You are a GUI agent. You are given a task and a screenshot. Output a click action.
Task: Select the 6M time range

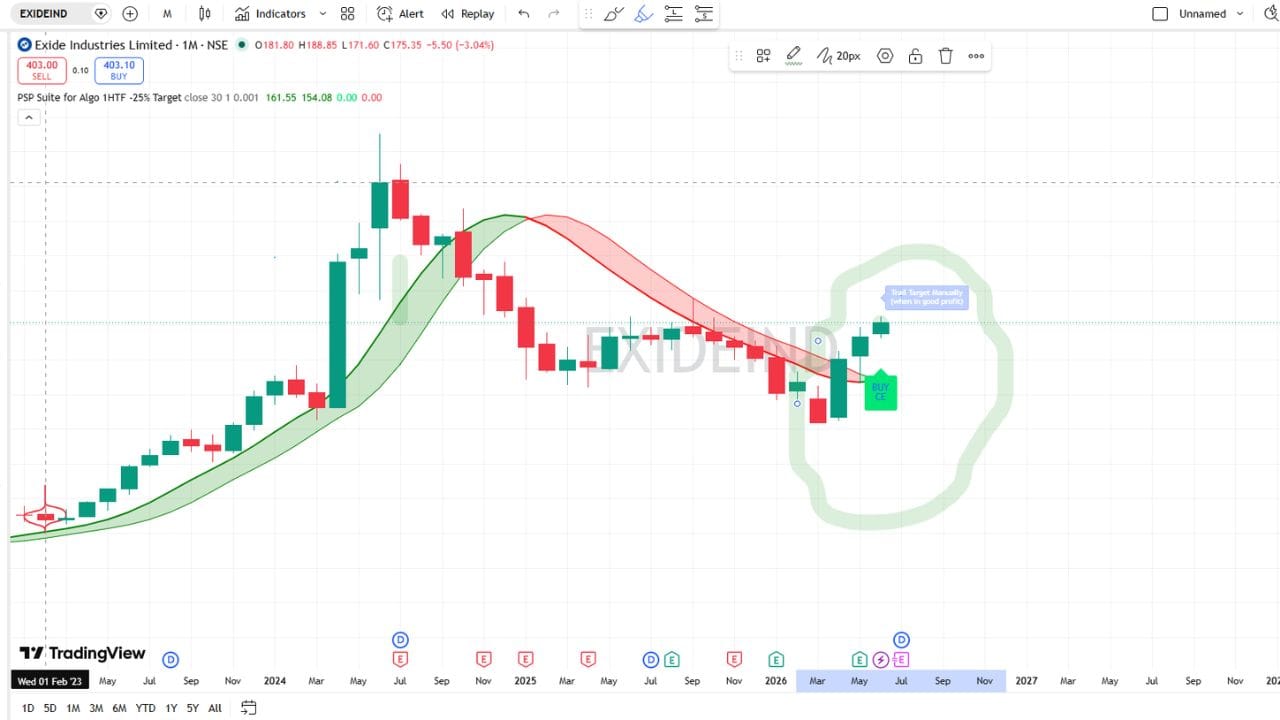pyautogui.click(x=119, y=708)
